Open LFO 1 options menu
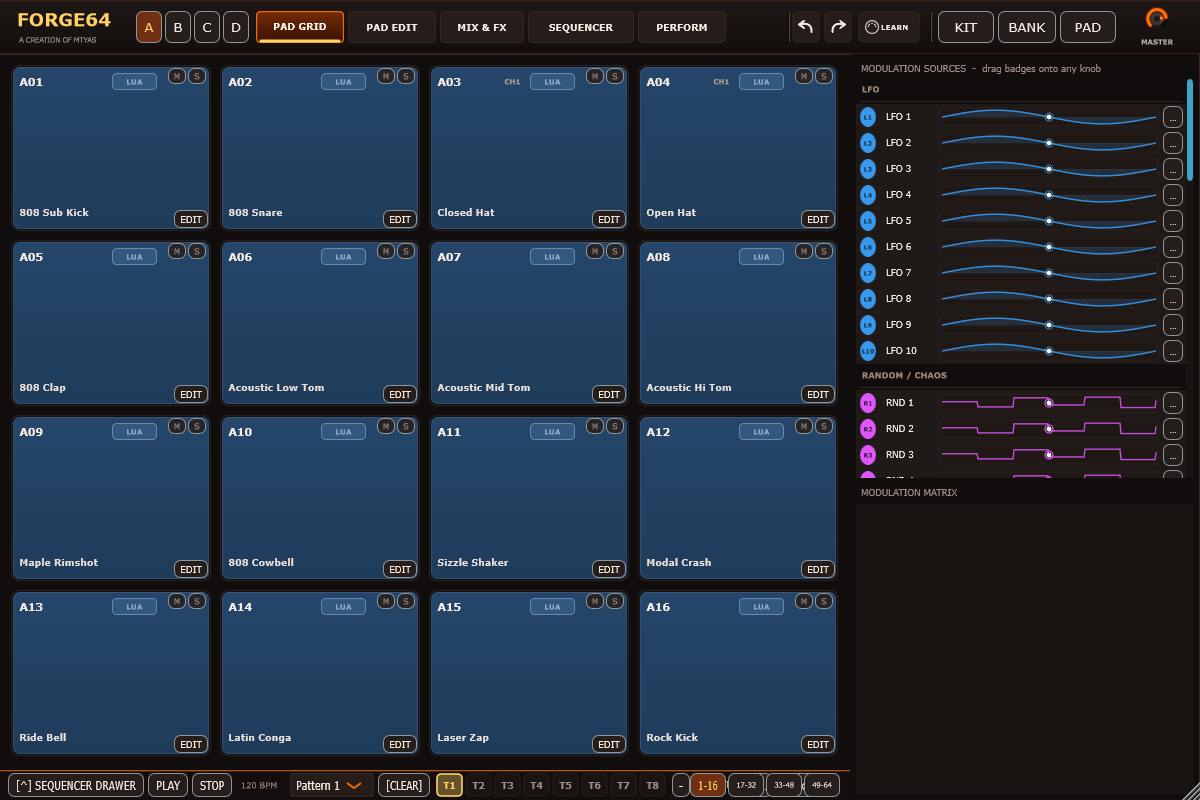Viewport: 1200px width, 800px height. point(1173,117)
